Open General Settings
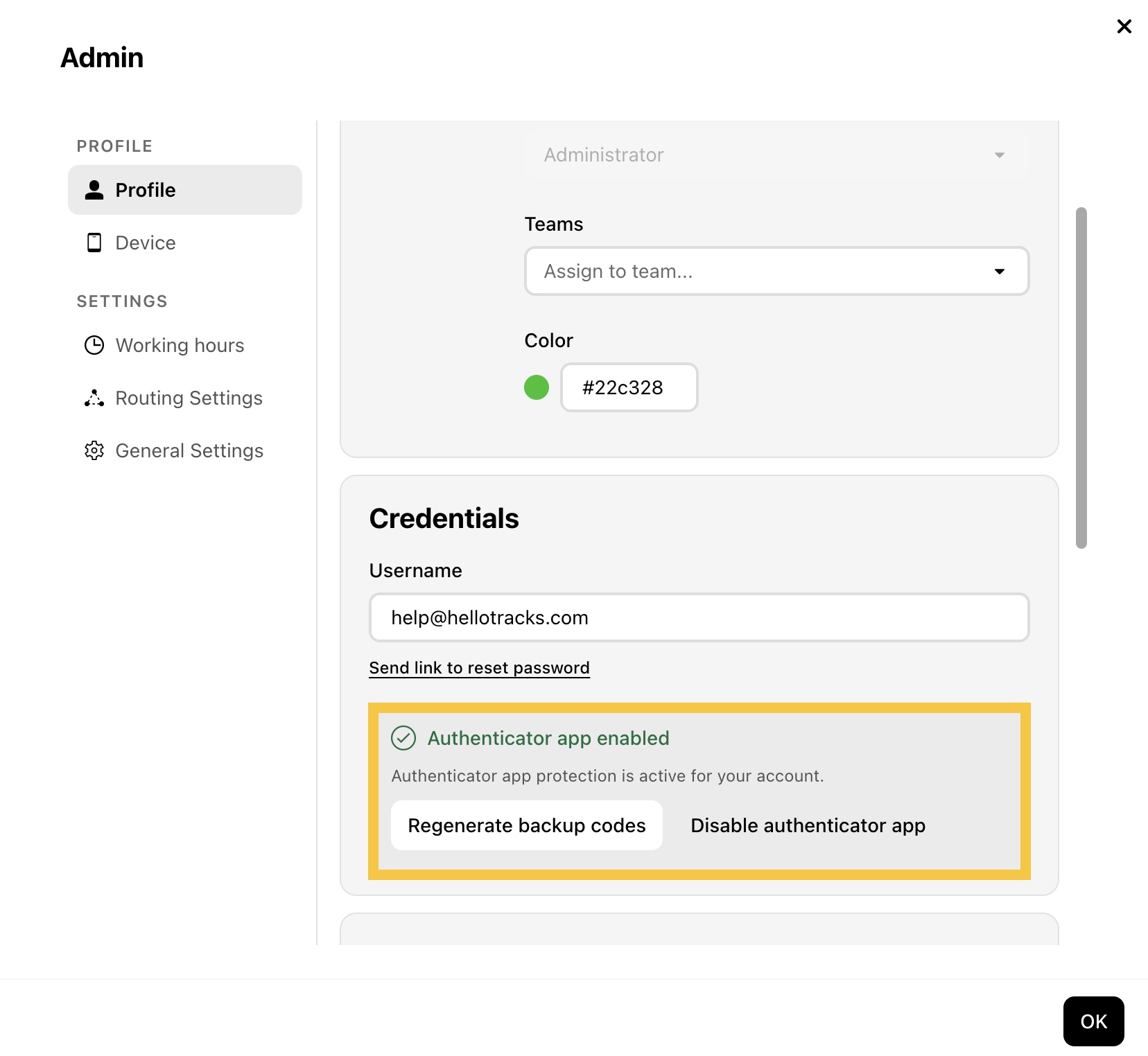This screenshot has height=1056, width=1148. point(185,450)
